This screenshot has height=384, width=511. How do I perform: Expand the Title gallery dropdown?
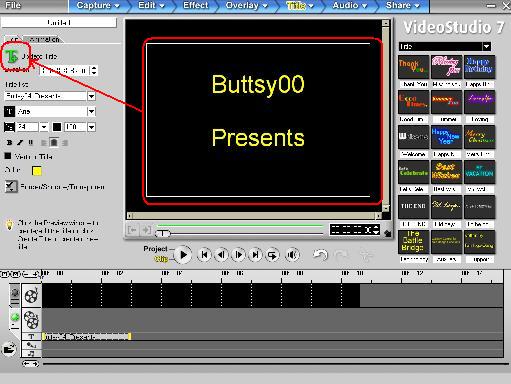tap(487, 46)
